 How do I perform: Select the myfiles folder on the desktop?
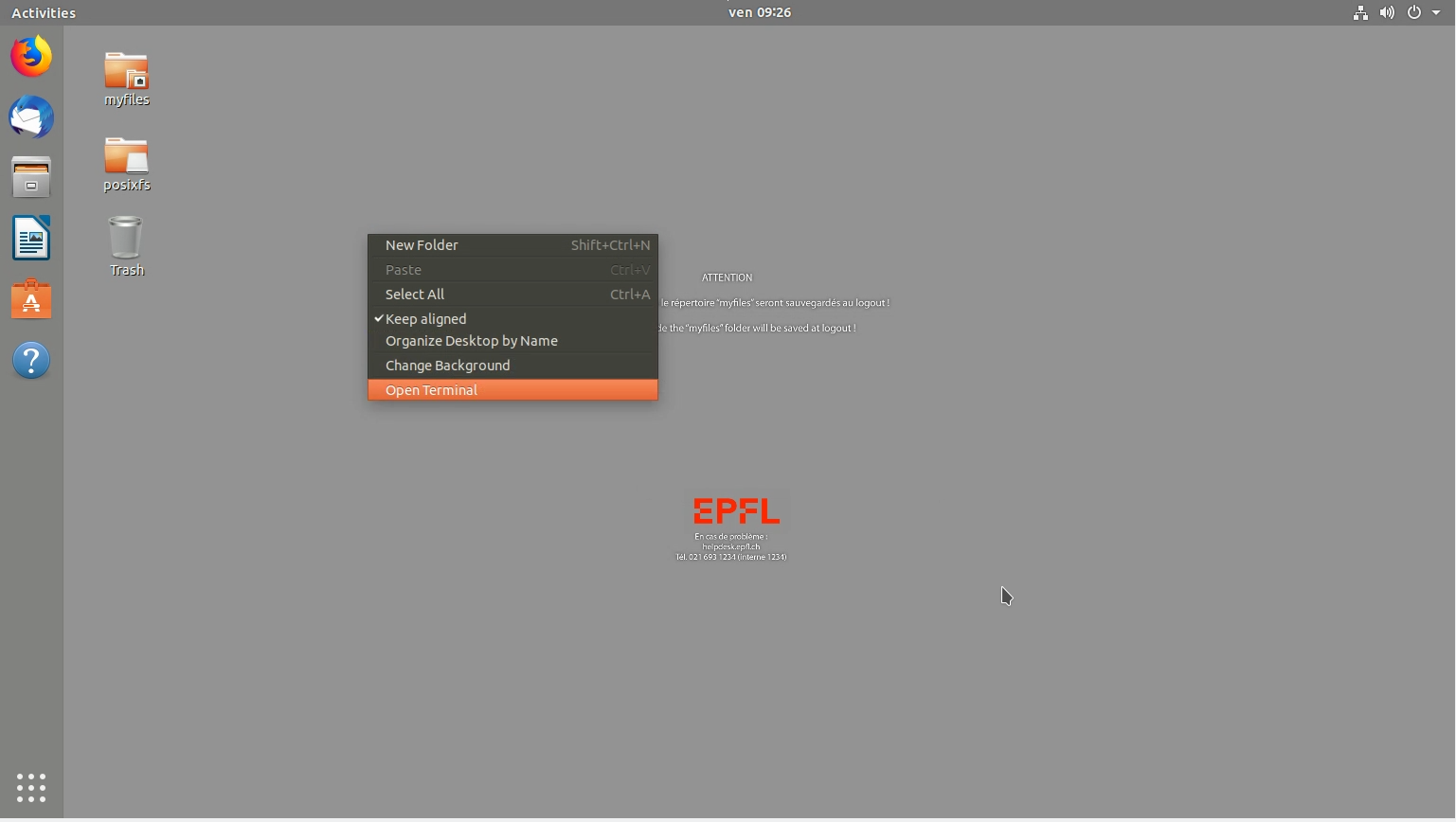[127, 79]
